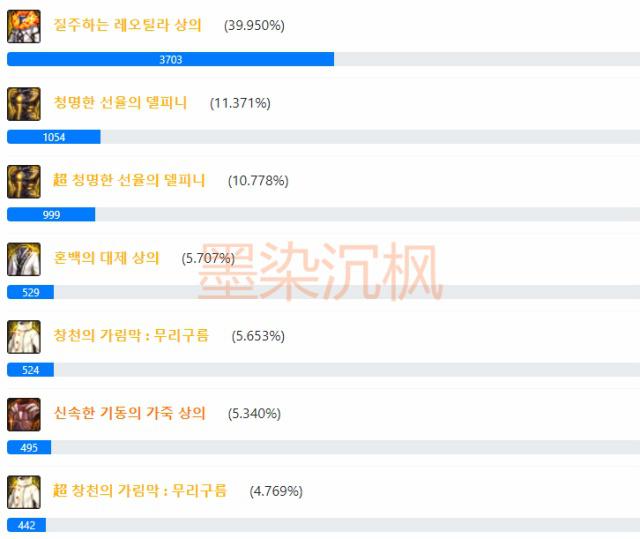Click the 超 청명한 선율의 델피니 item icon
The width and height of the screenshot is (640, 539).
pos(24,182)
